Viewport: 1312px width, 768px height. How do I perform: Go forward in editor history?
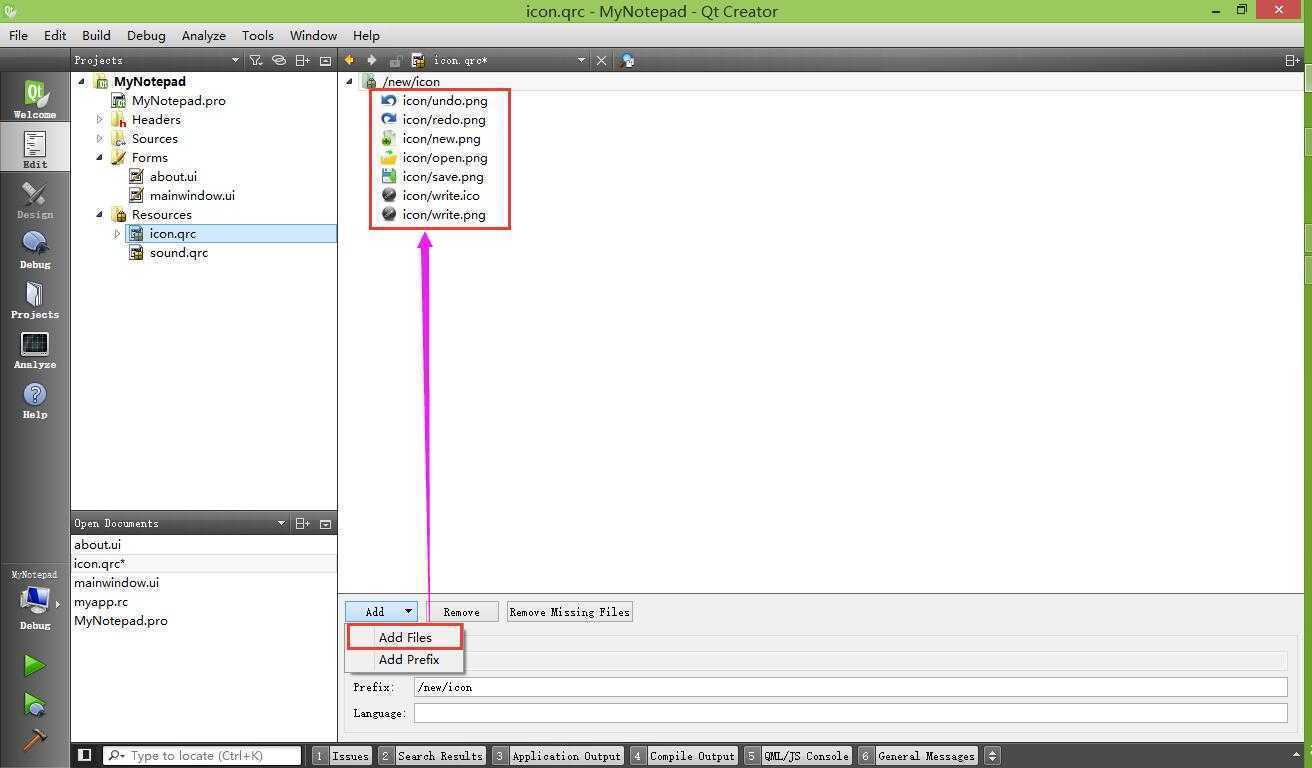click(372, 60)
